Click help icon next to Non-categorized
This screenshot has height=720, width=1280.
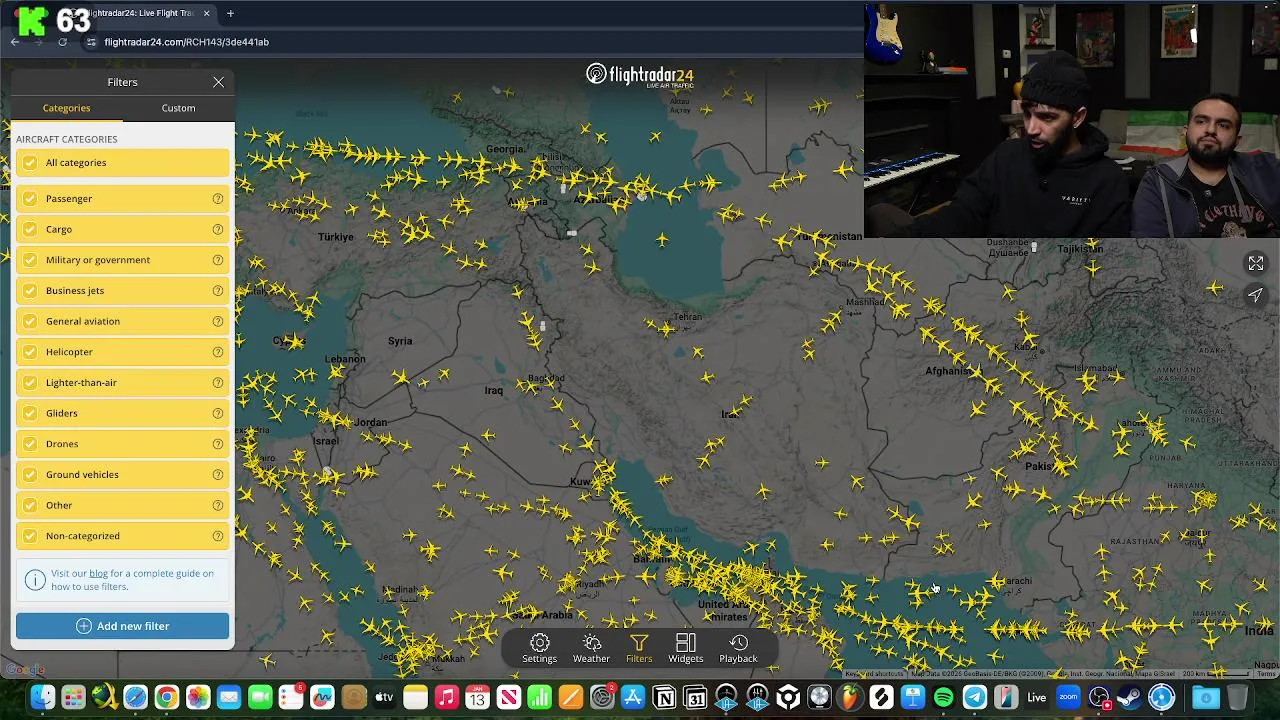(217, 536)
